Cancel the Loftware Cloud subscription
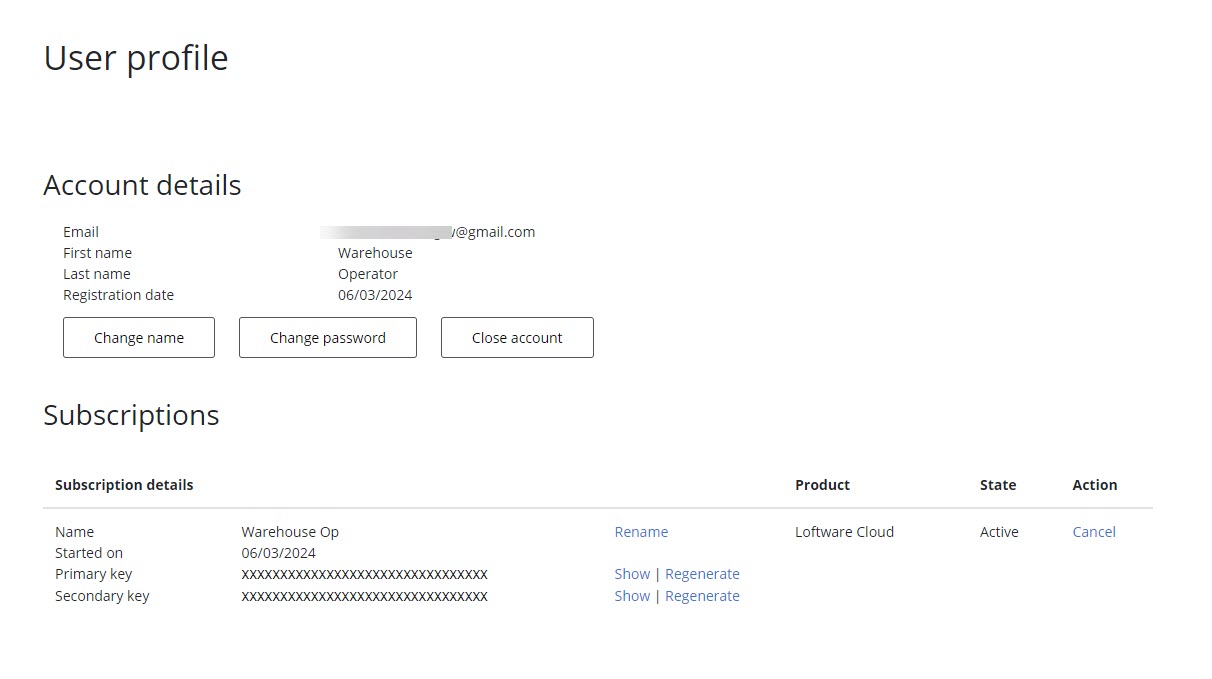This screenshot has height=679, width=1212. coord(1093,532)
